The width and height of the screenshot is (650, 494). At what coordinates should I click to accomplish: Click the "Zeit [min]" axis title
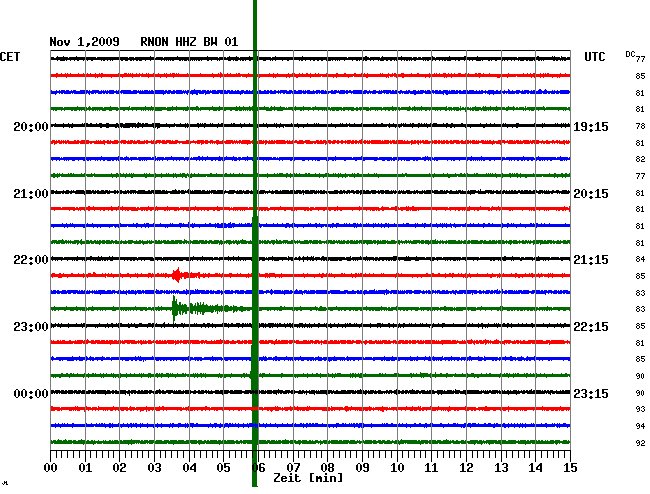pos(308,478)
